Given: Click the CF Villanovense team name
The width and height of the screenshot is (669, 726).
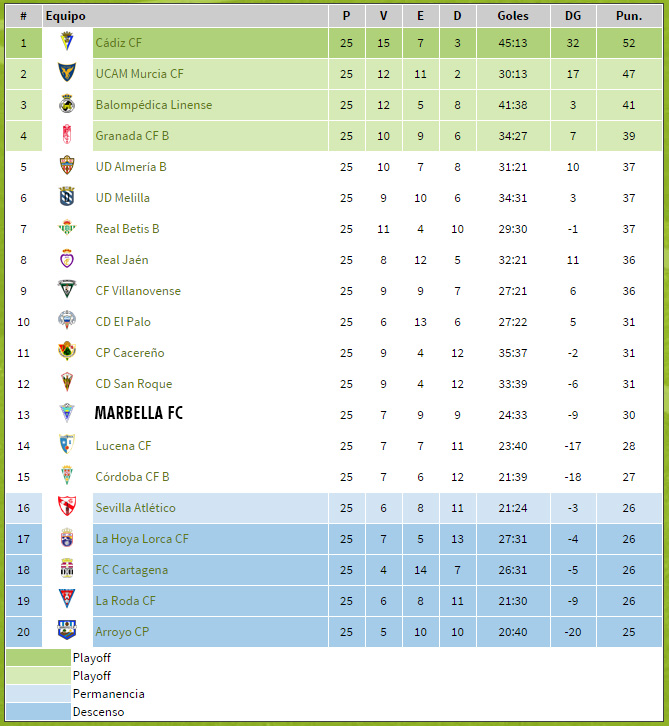Looking at the screenshot, I should click(x=138, y=291).
